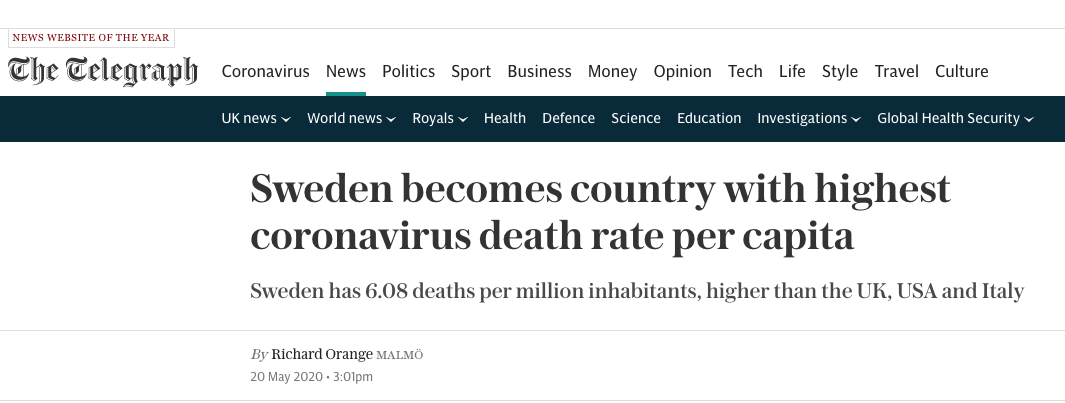Open the Science subsection link
Screen dimensions: 1065x403
(x=636, y=118)
